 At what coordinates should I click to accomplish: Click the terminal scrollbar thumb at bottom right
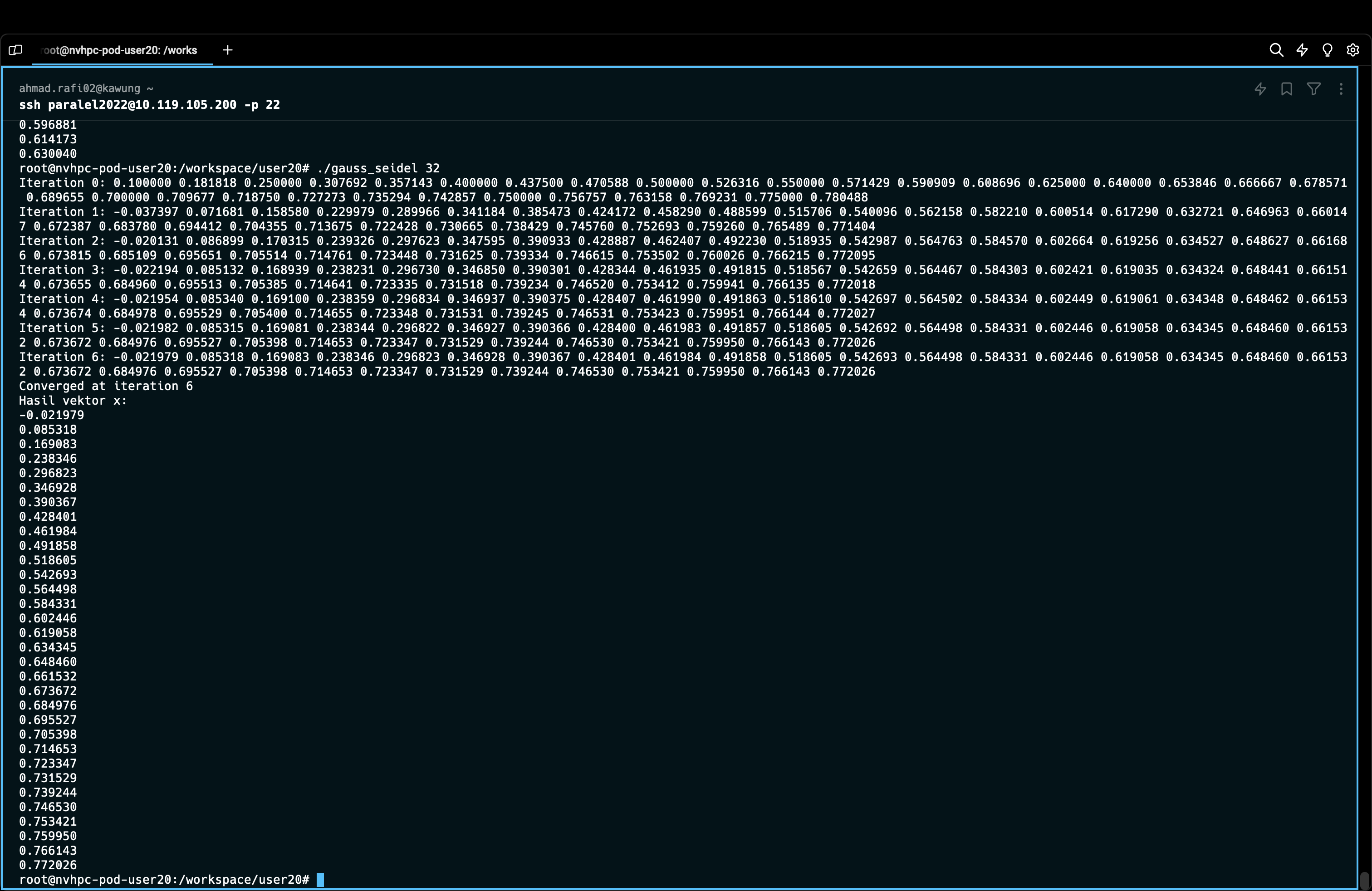tap(1364, 881)
